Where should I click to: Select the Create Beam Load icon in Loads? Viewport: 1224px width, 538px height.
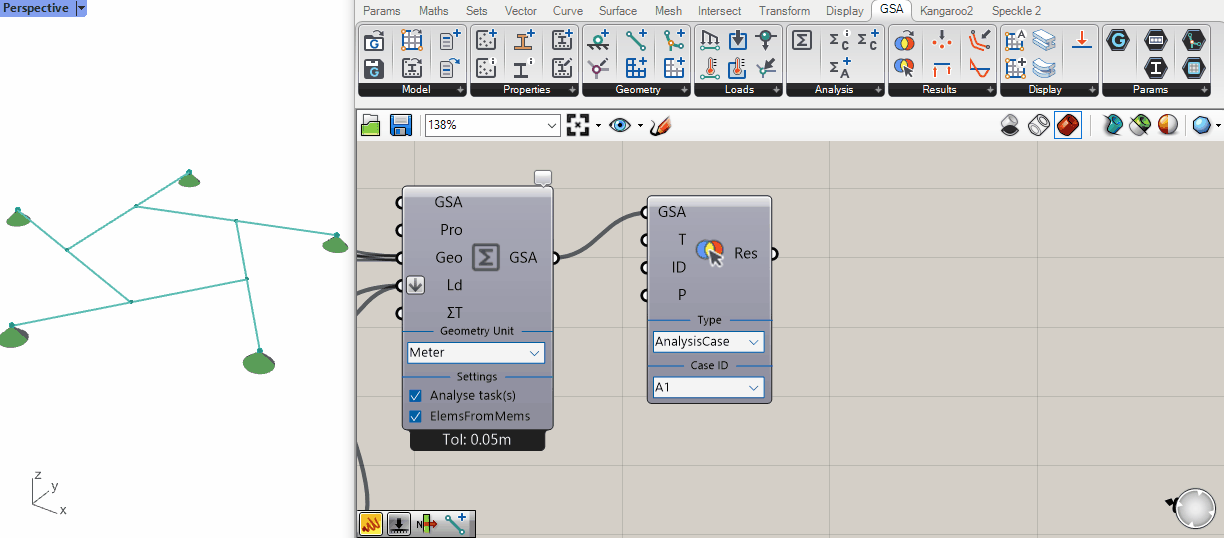click(x=710, y=41)
